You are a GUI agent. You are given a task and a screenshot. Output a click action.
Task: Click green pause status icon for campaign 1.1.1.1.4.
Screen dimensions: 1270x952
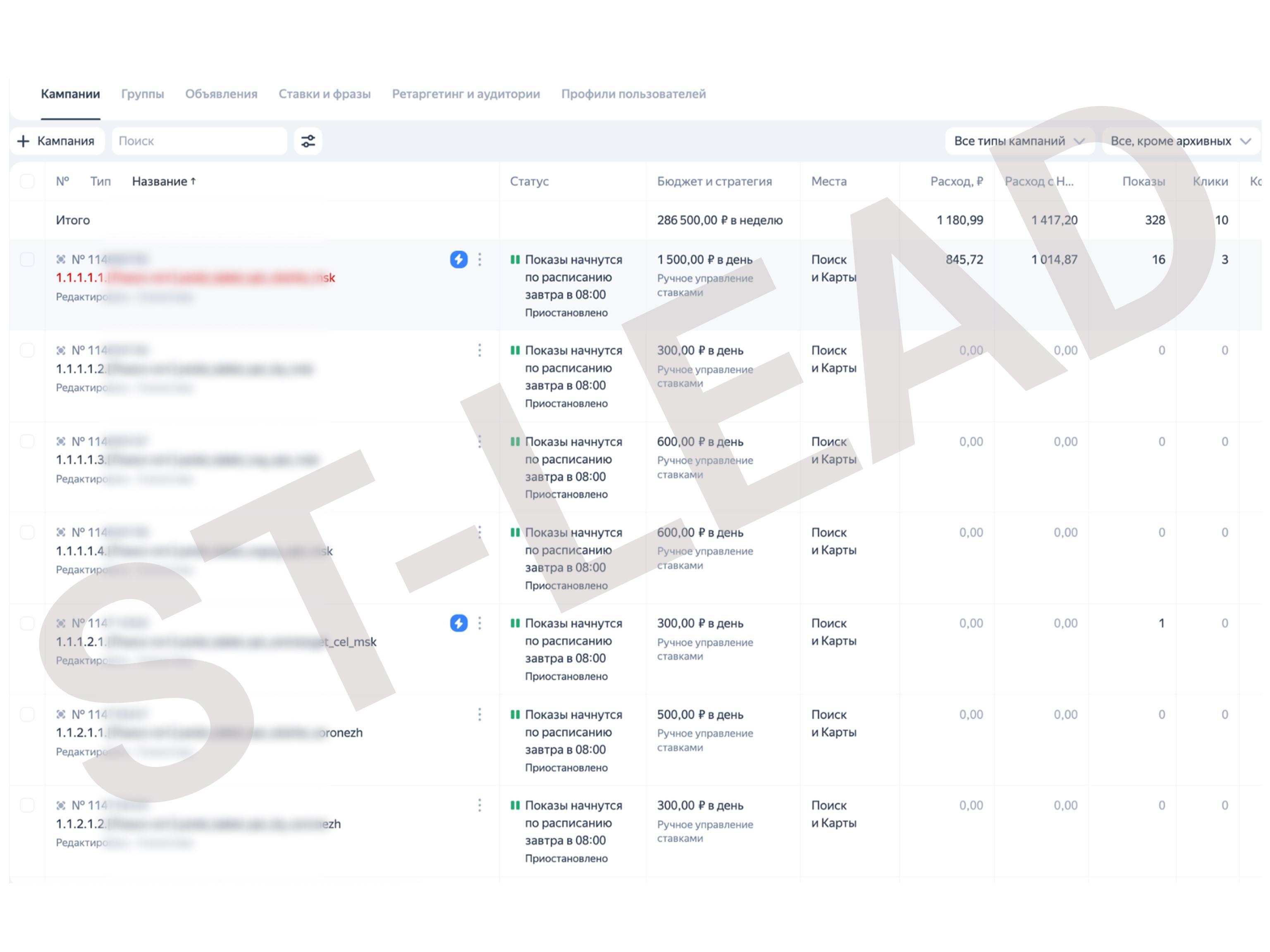click(515, 532)
